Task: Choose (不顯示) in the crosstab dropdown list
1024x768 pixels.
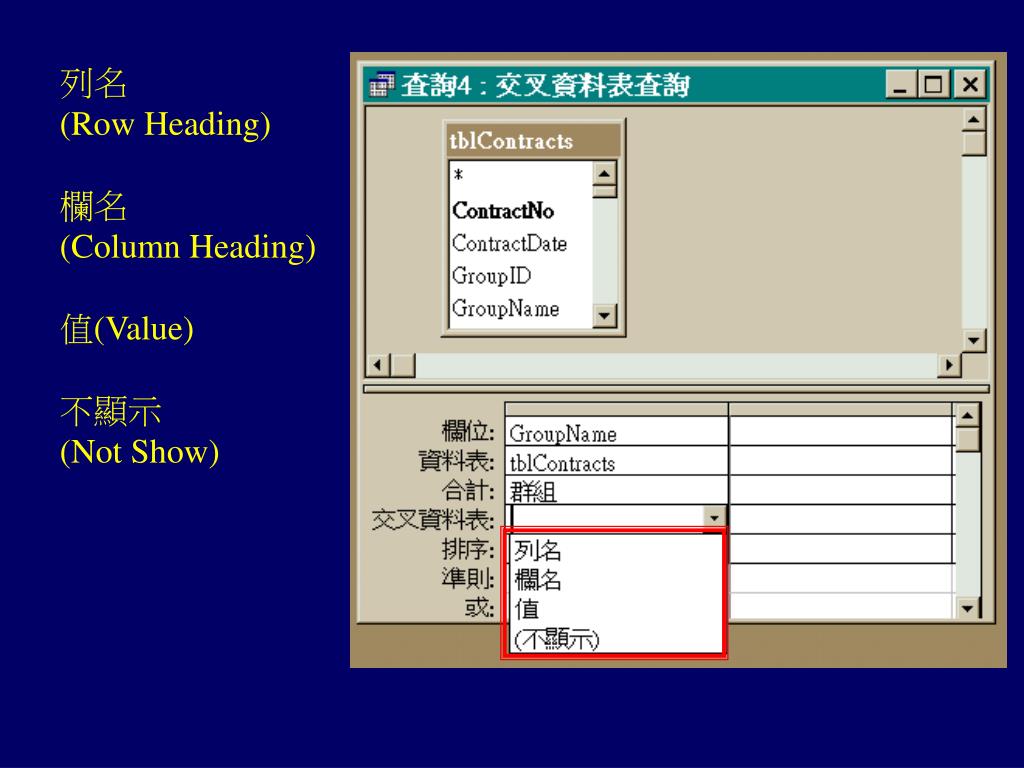Action: (x=615, y=639)
